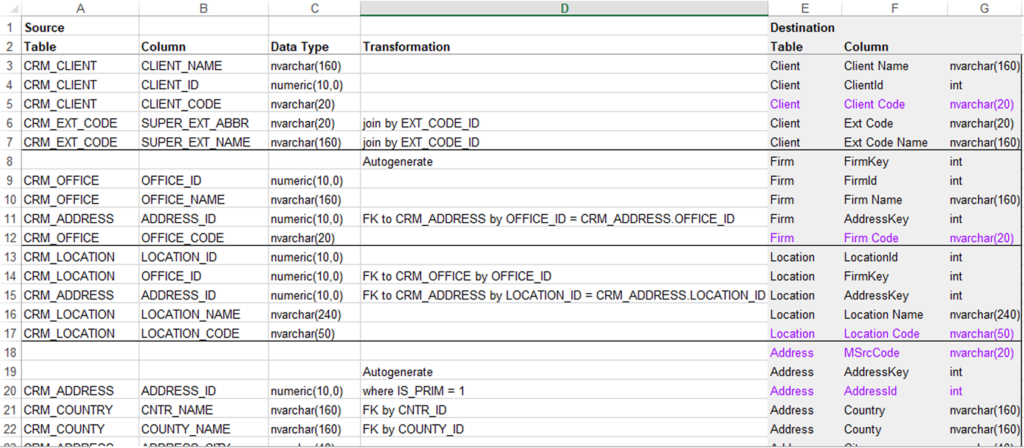Select the COUNTY_NAME cell
Image resolution: width=1024 pixels, height=448 pixels.
(x=203, y=429)
